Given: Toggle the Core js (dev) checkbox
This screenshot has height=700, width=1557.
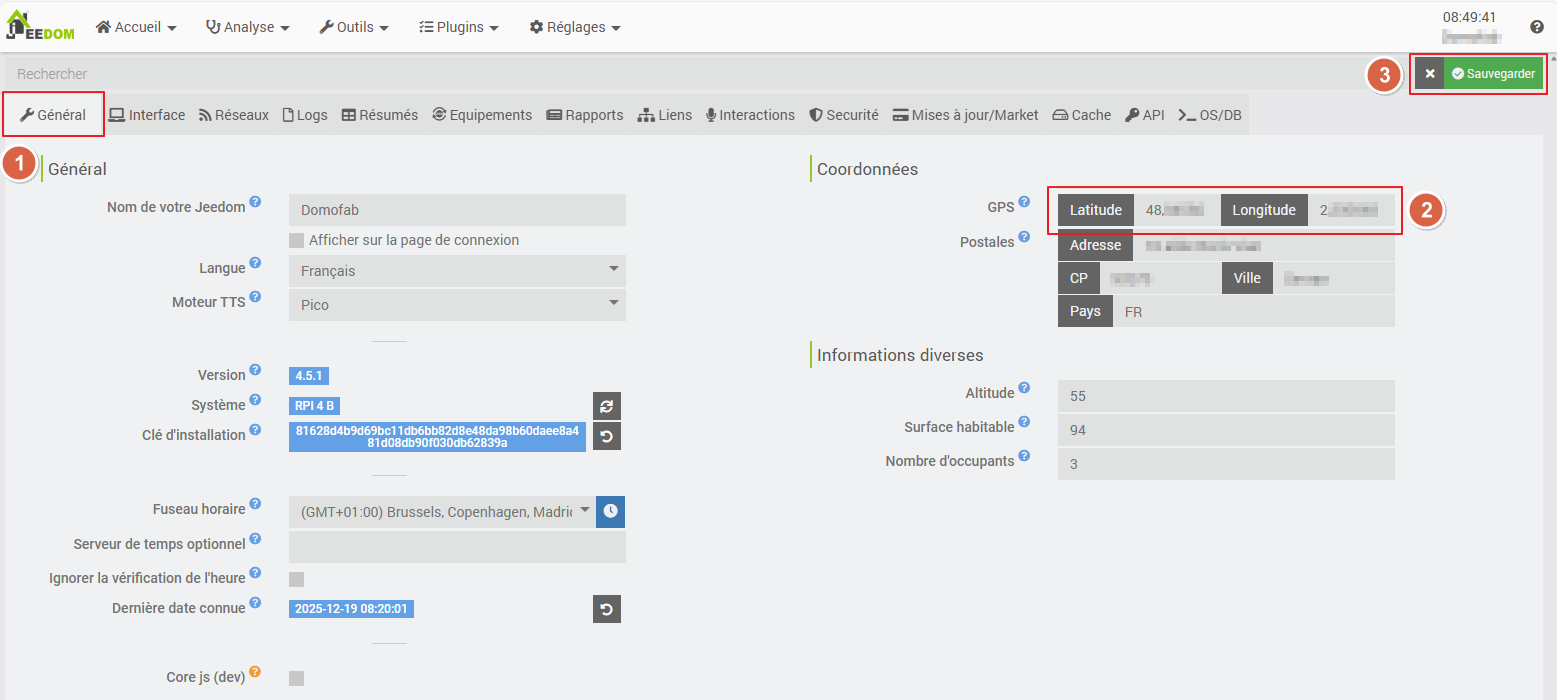Looking at the screenshot, I should [296, 678].
